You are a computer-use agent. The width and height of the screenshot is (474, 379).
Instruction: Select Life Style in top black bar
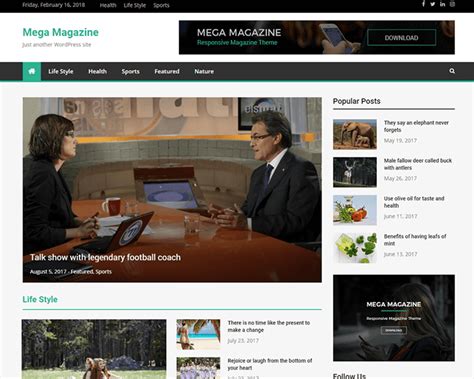point(135,5)
